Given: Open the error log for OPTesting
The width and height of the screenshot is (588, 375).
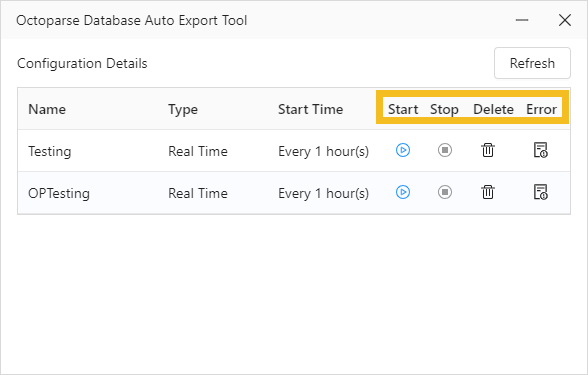Looking at the screenshot, I should point(540,192).
